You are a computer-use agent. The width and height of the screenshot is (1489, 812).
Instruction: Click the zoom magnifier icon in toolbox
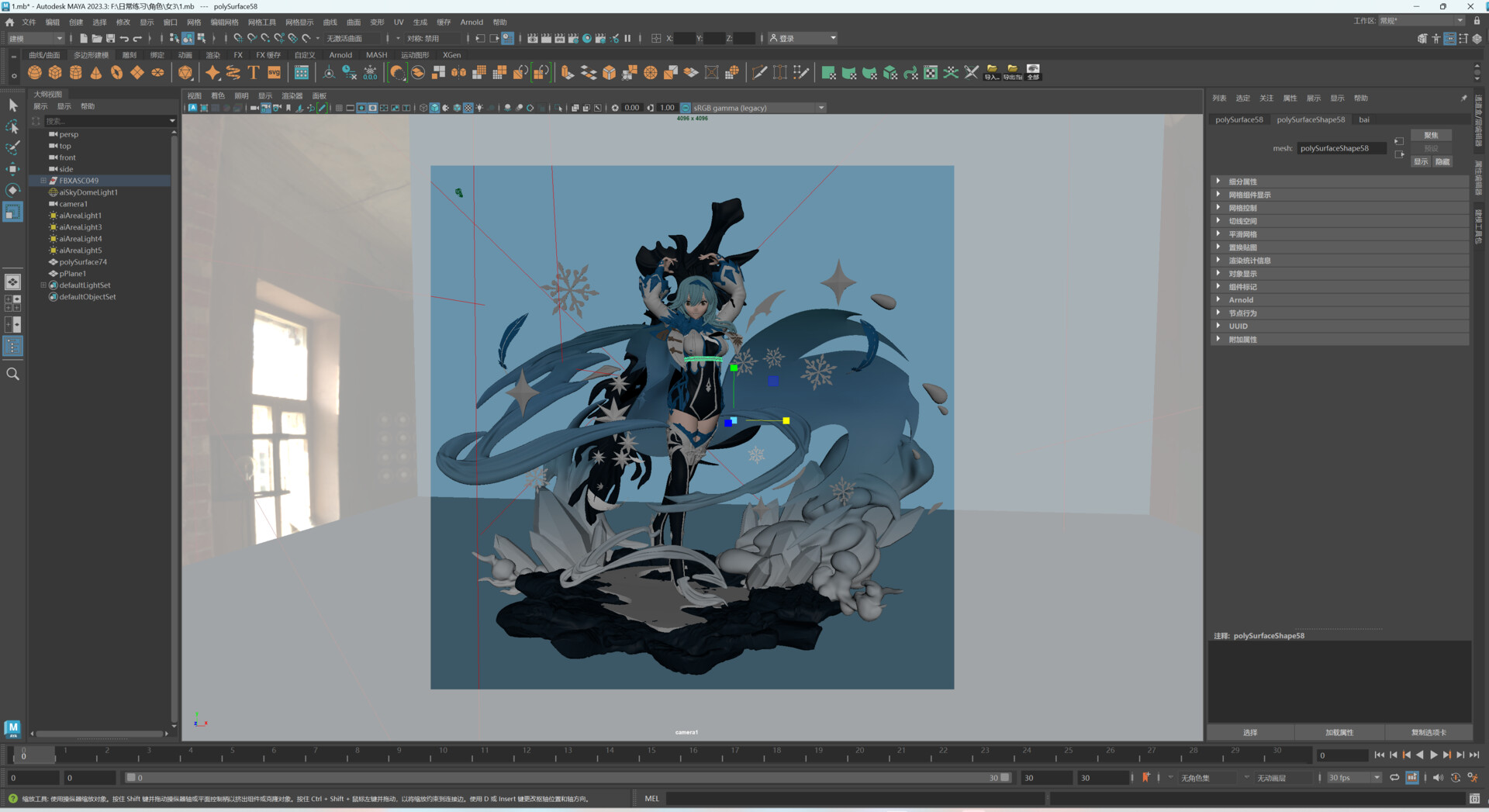click(x=12, y=373)
